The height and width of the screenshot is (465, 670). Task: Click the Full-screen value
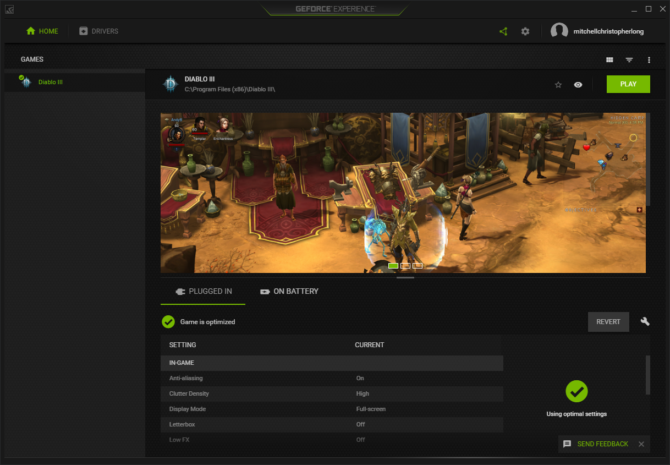pyautogui.click(x=371, y=409)
